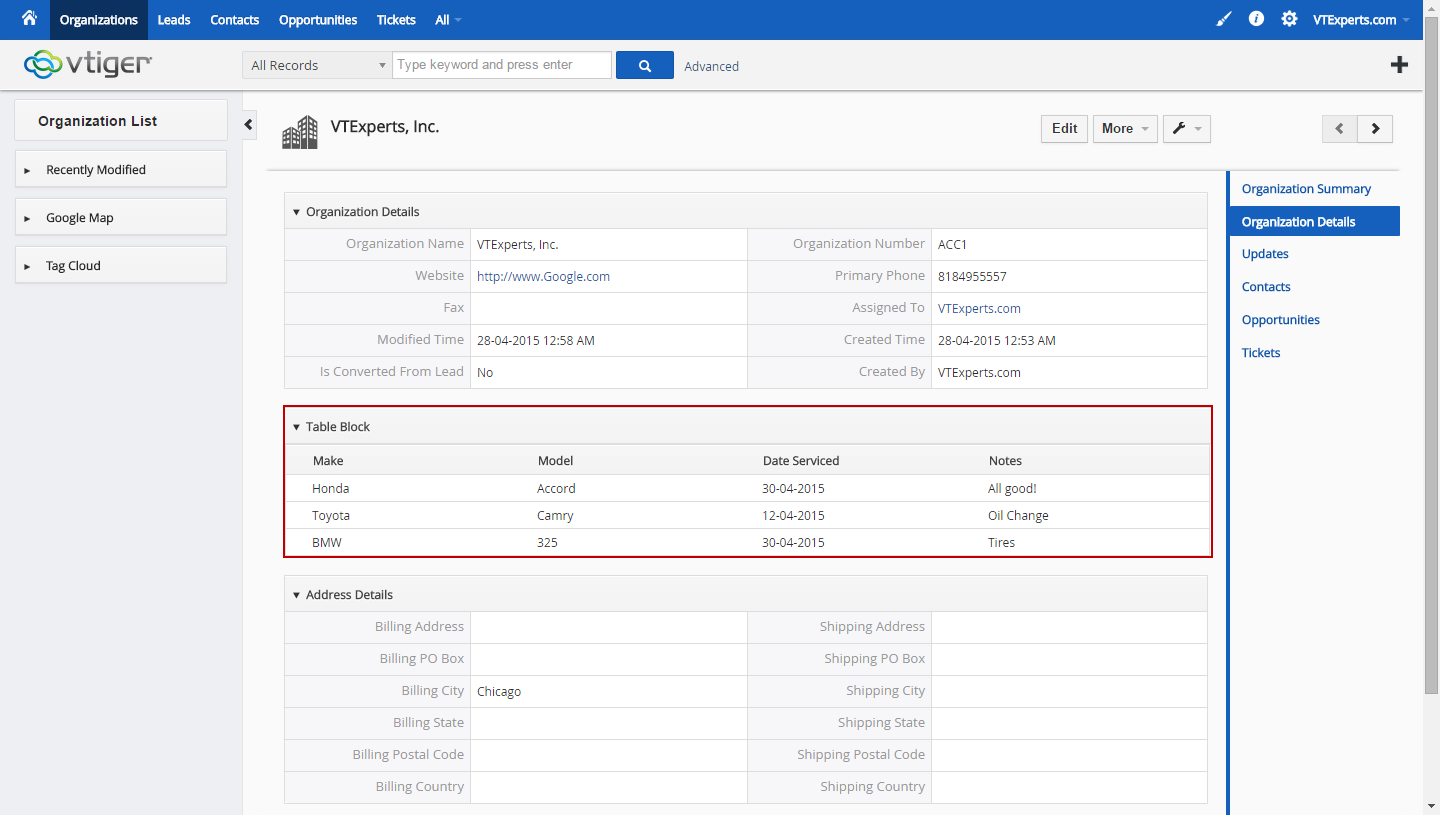This screenshot has width=1440, height=815.
Task: Open the VTExperts.com user menu
Action: (1361, 20)
